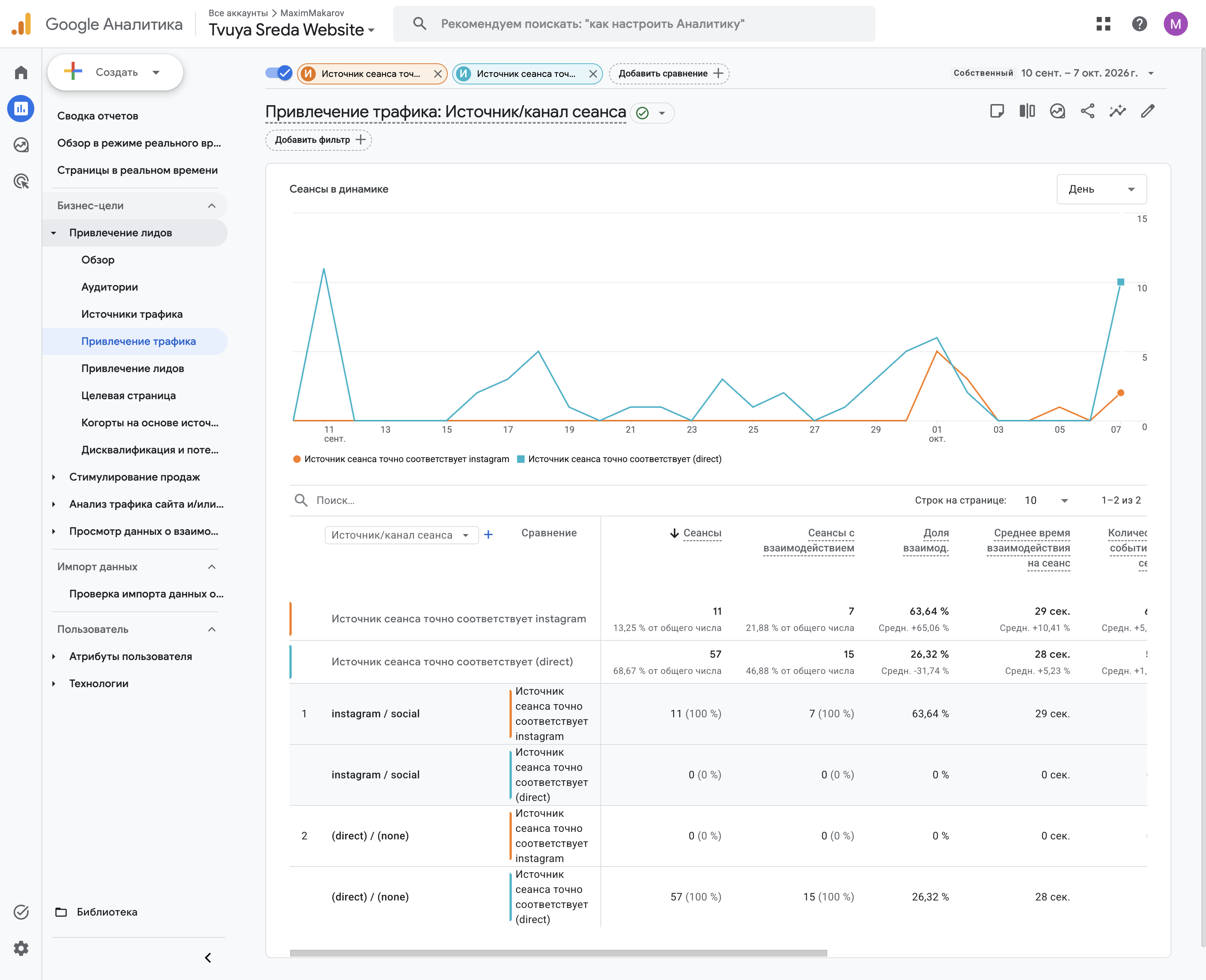
Task: Add dimension with the blue plus icon
Action: click(x=489, y=534)
